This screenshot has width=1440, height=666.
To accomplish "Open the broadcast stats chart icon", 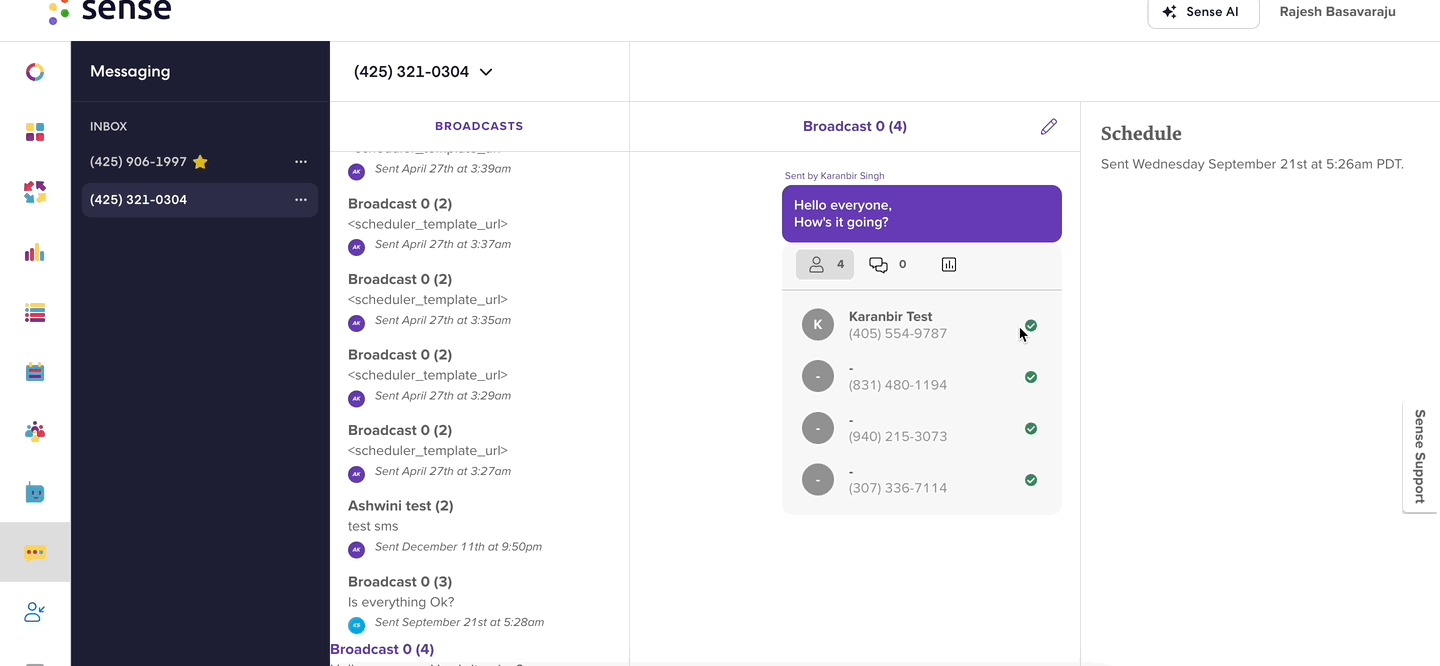I will click(x=949, y=265).
